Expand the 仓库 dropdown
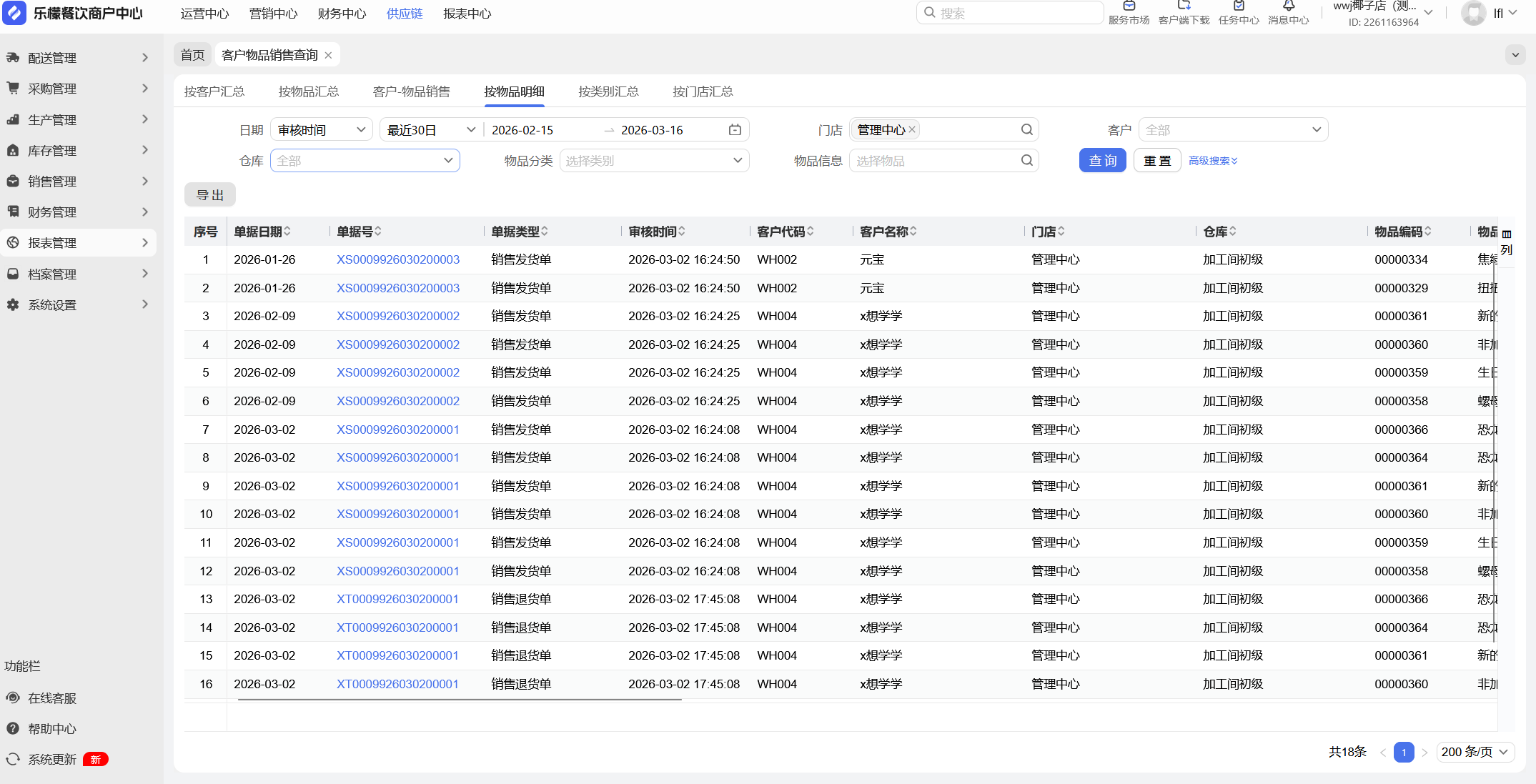This screenshot has width=1536, height=784. click(x=365, y=161)
